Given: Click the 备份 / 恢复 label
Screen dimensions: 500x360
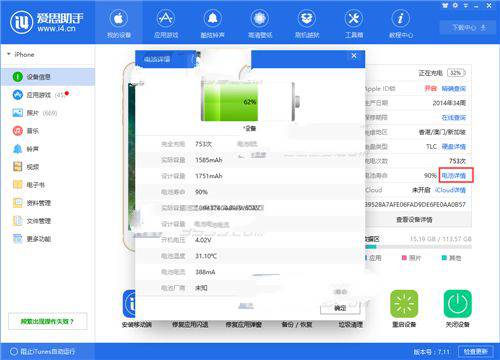Looking at the screenshot, I should click(297, 324).
